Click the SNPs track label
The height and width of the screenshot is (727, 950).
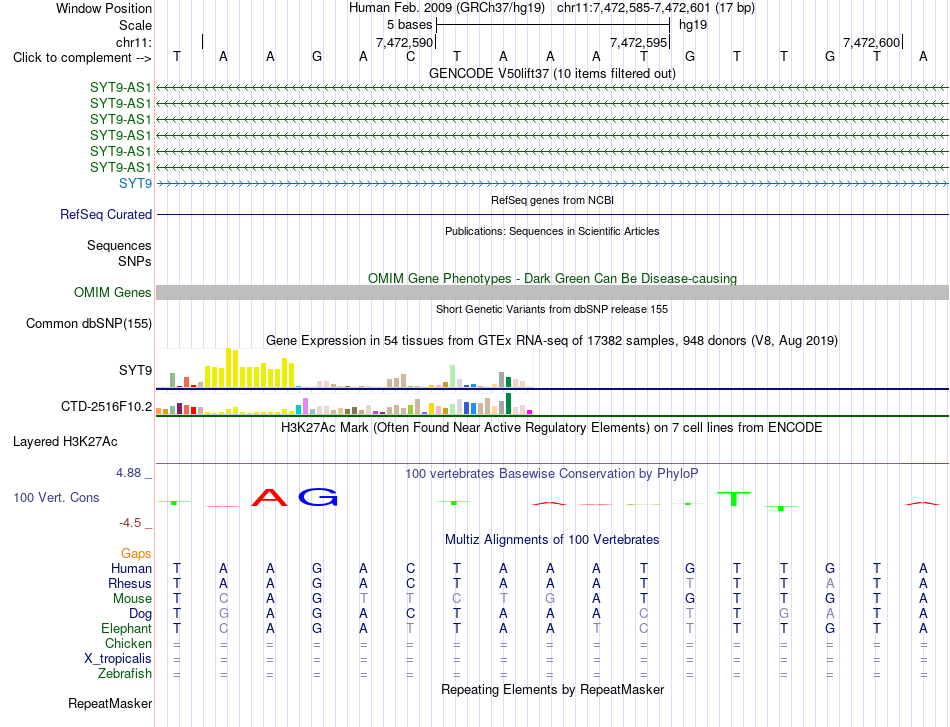[x=135, y=261]
